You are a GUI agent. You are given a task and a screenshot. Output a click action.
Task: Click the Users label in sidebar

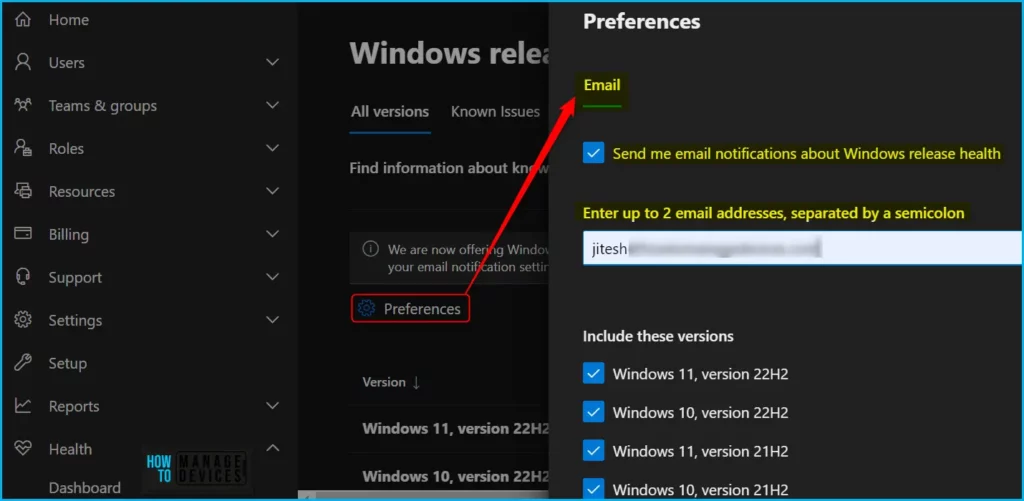[67, 63]
